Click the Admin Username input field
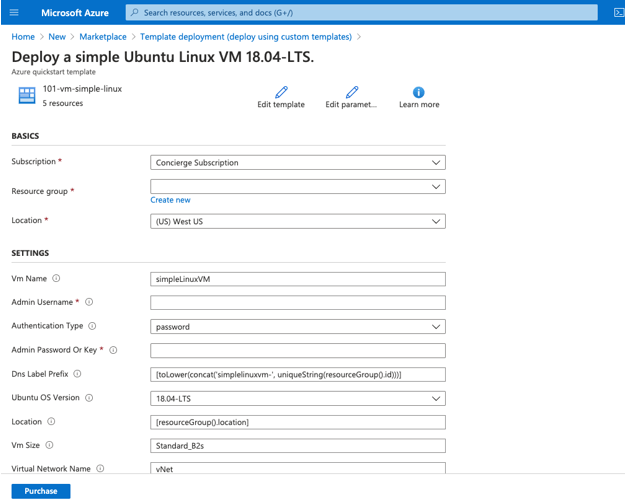Screen dimensions: 625x501 [297, 302]
